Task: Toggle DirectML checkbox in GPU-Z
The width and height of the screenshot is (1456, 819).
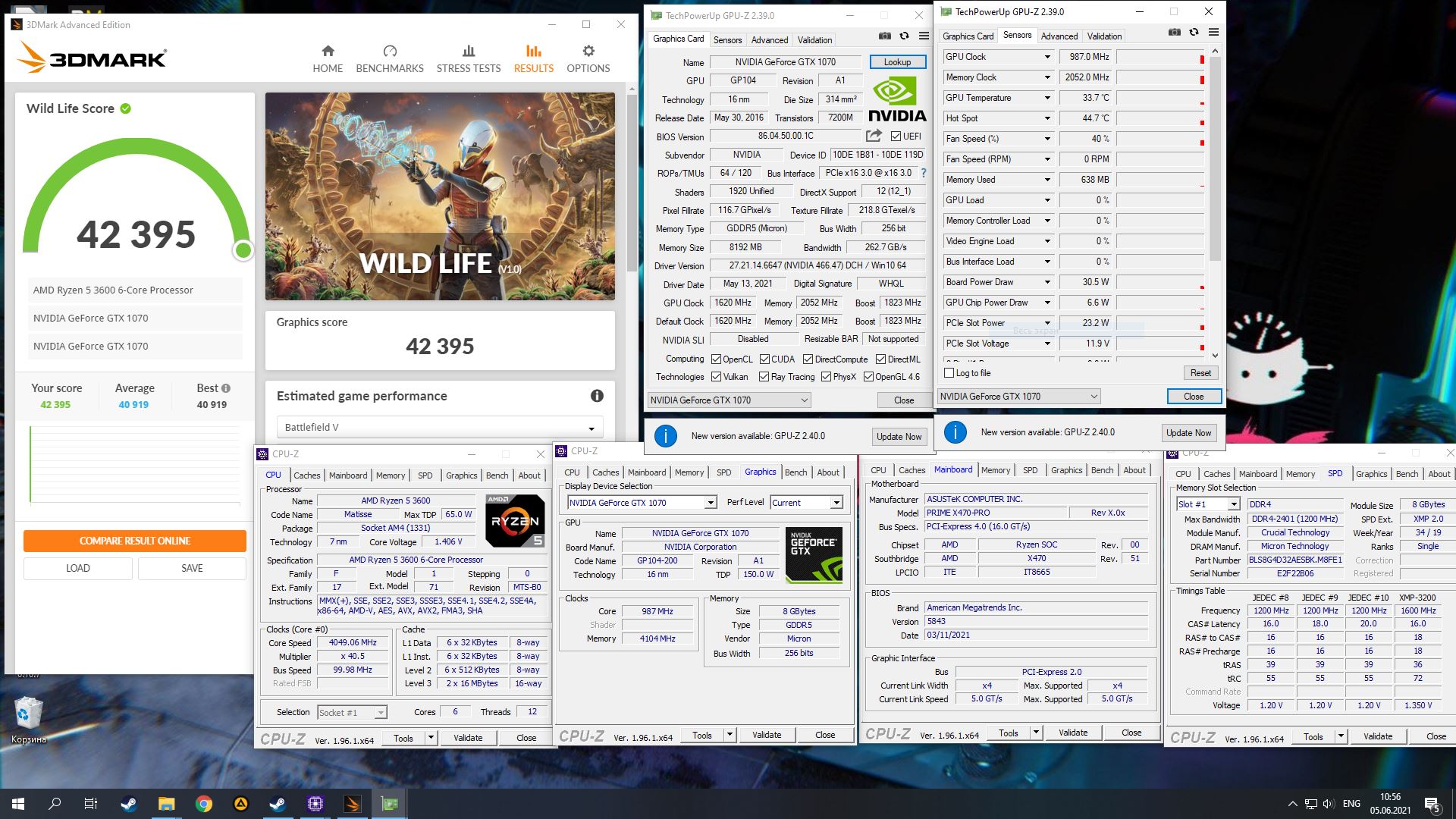Action: pyautogui.click(x=880, y=359)
